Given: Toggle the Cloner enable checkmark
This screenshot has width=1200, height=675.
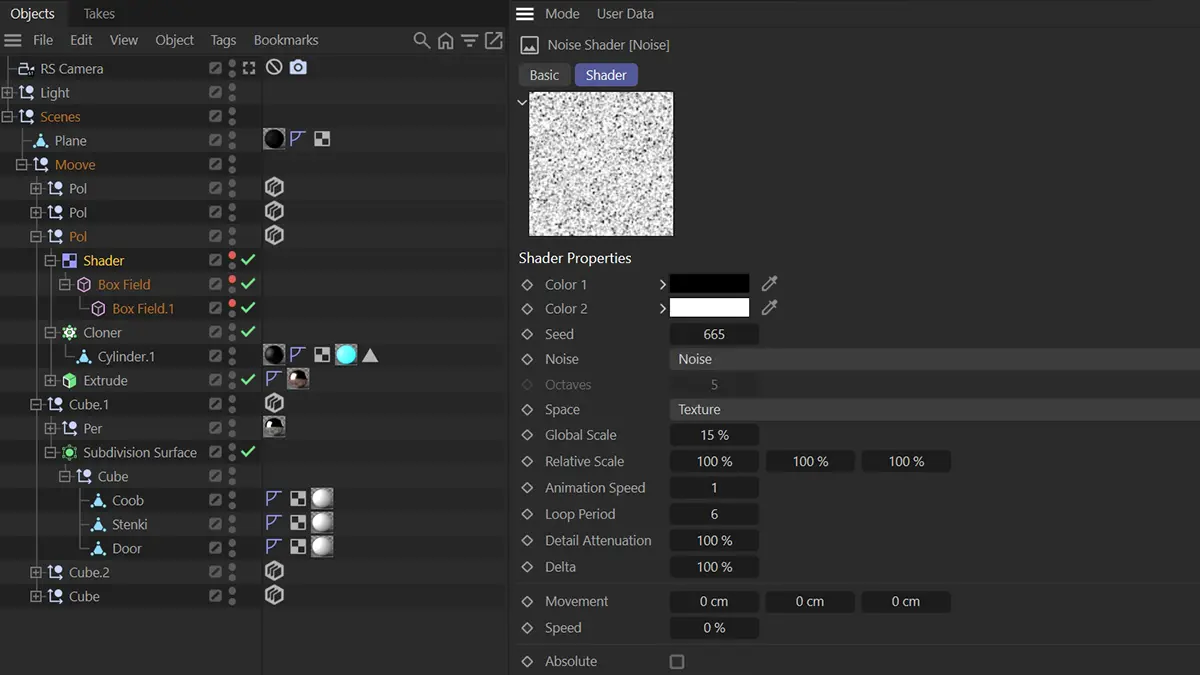Looking at the screenshot, I should tap(248, 332).
